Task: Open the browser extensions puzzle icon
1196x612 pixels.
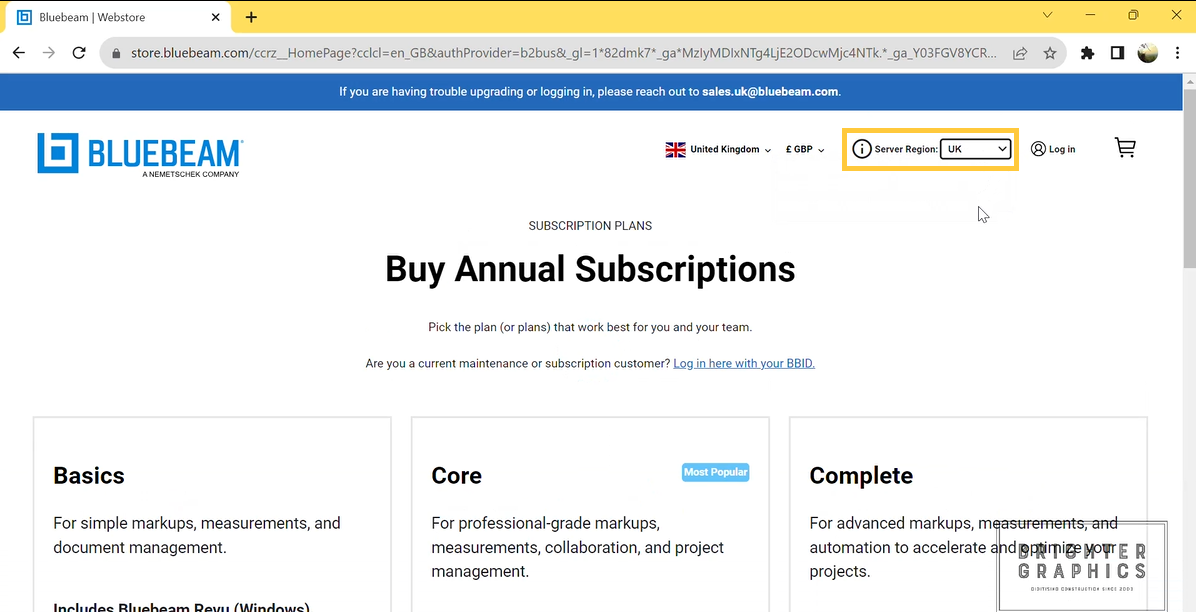Action: pos(1087,53)
